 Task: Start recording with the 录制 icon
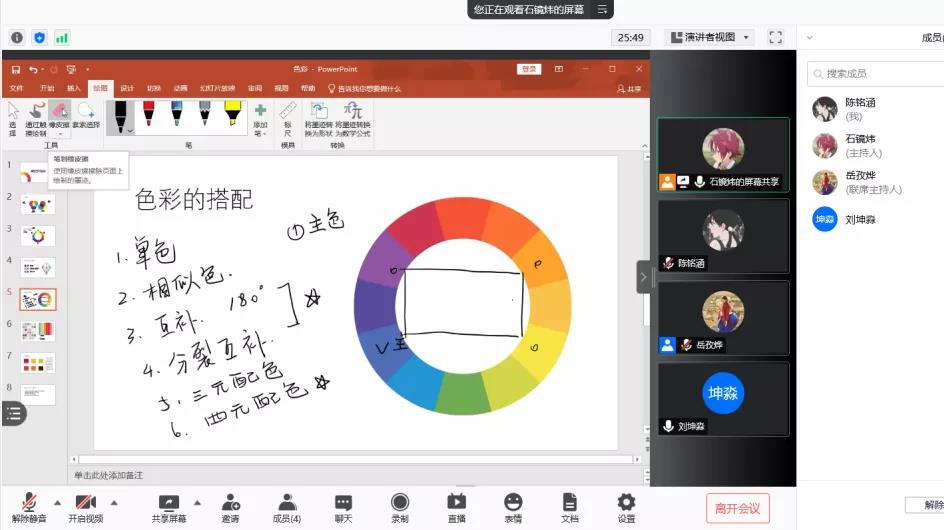400,507
